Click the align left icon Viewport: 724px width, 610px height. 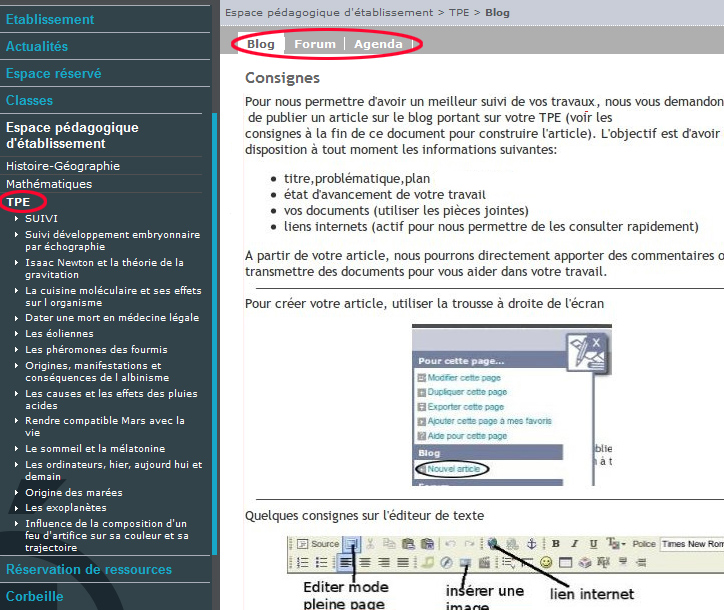(346, 562)
